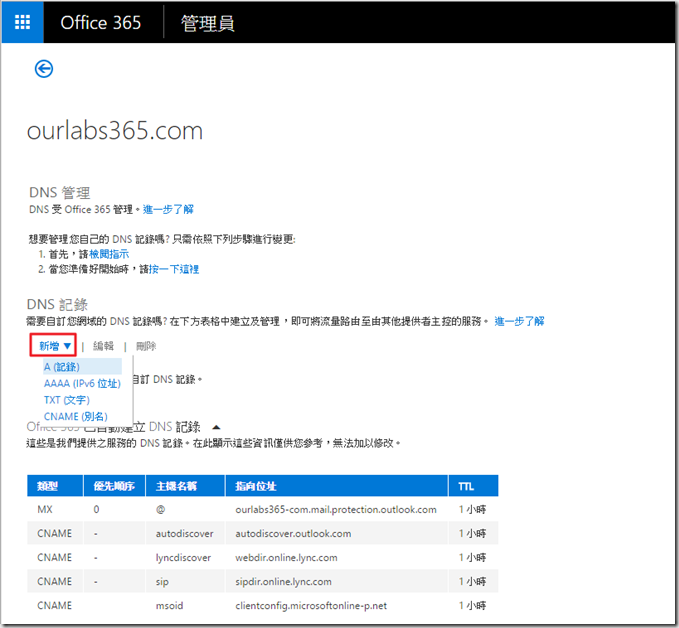The height and width of the screenshot is (628, 679).
Task: Open the Office 365 app launcher grid
Action: click(x=23, y=23)
